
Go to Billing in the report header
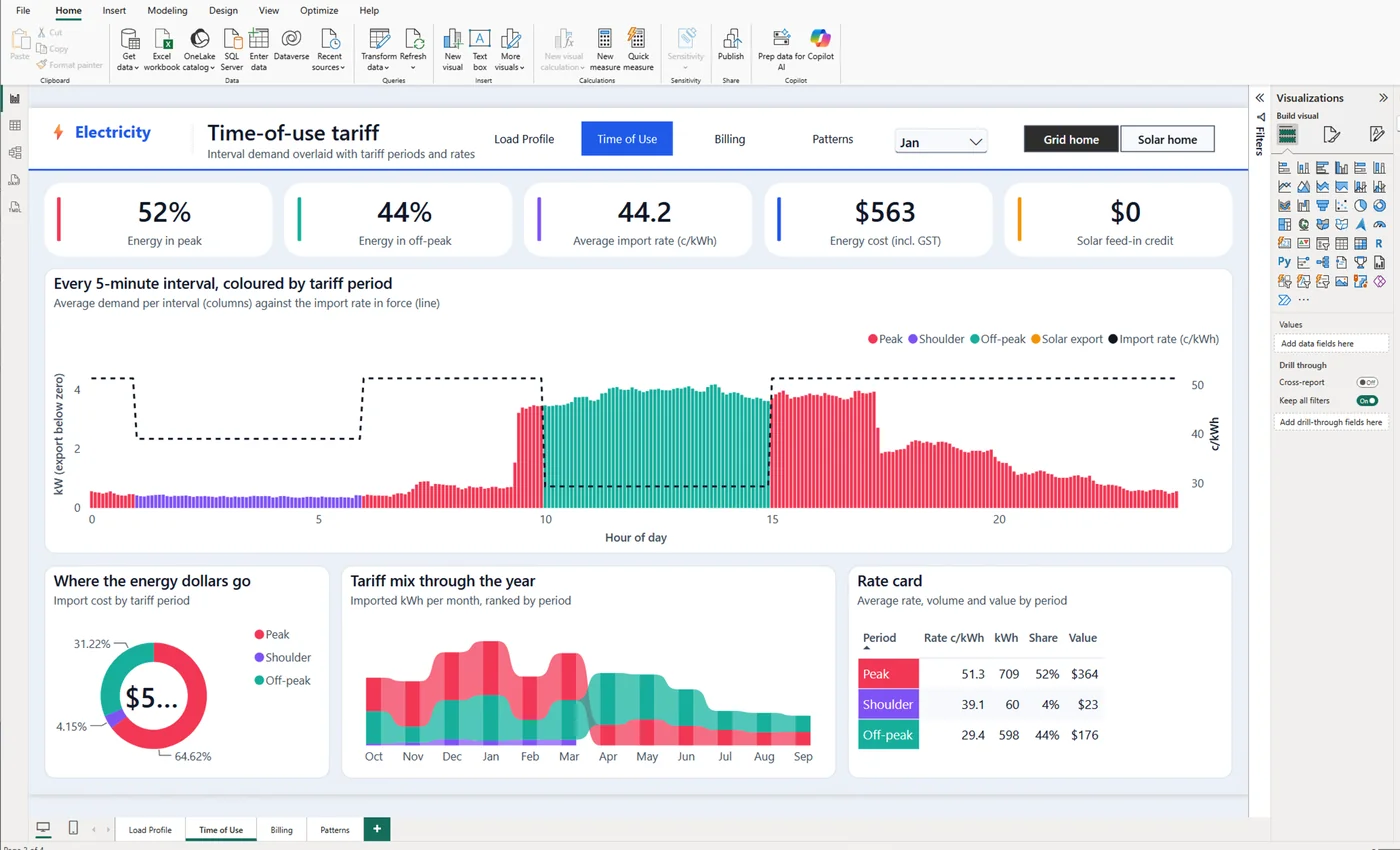click(730, 139)
